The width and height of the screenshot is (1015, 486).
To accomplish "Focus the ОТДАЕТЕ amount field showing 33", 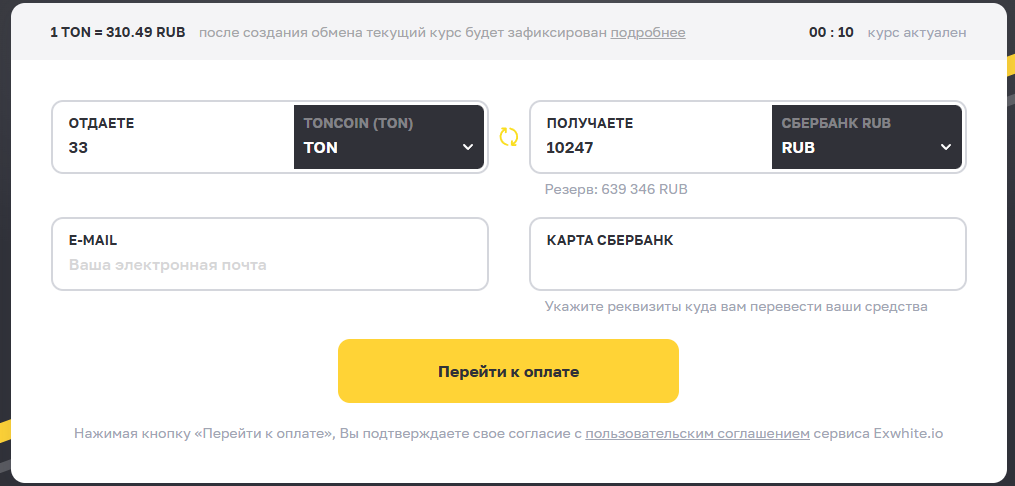I will point(173,148).
